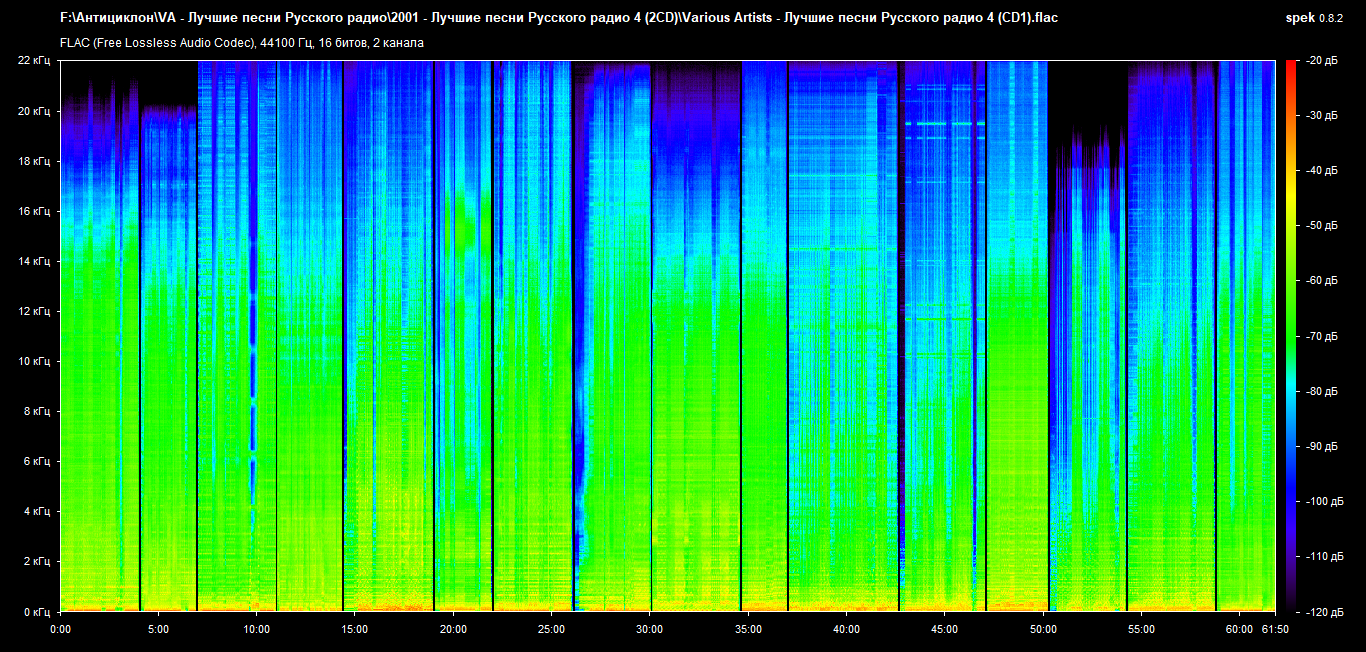Click the 12 кГц frequency label

pos(35,311)
